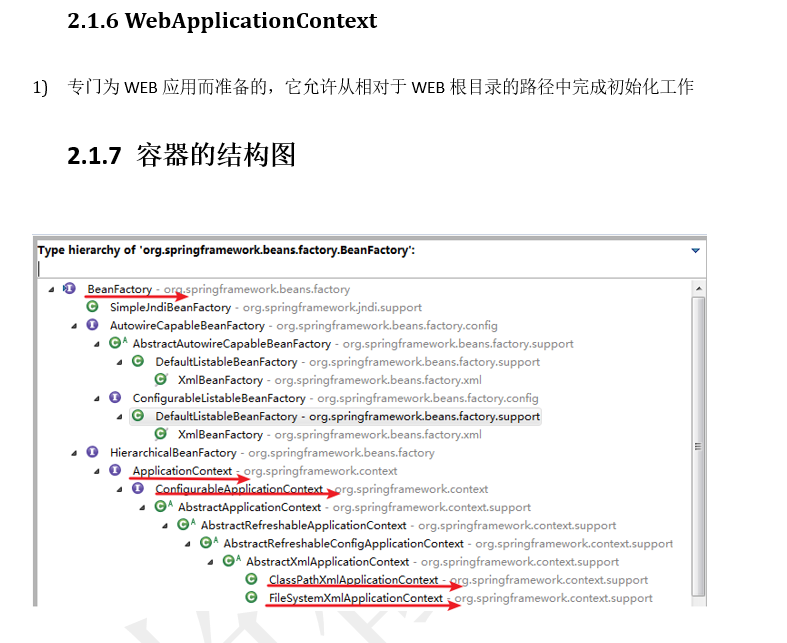Click the hierarchy vertical scrollbar thumb
787x643 pixels.
tap(698, 446)
